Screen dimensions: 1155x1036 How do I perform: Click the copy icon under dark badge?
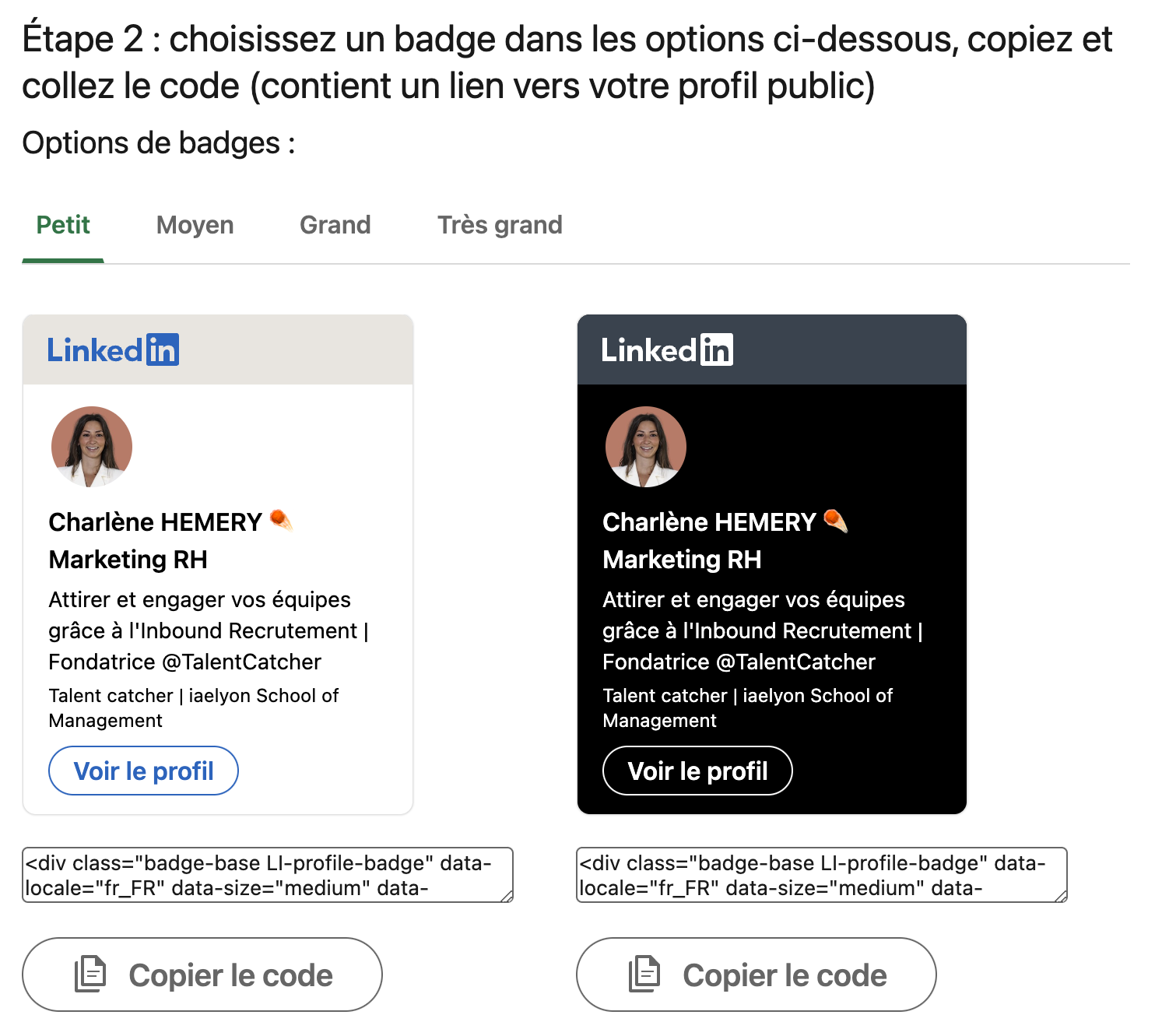(x=644, y=974)
